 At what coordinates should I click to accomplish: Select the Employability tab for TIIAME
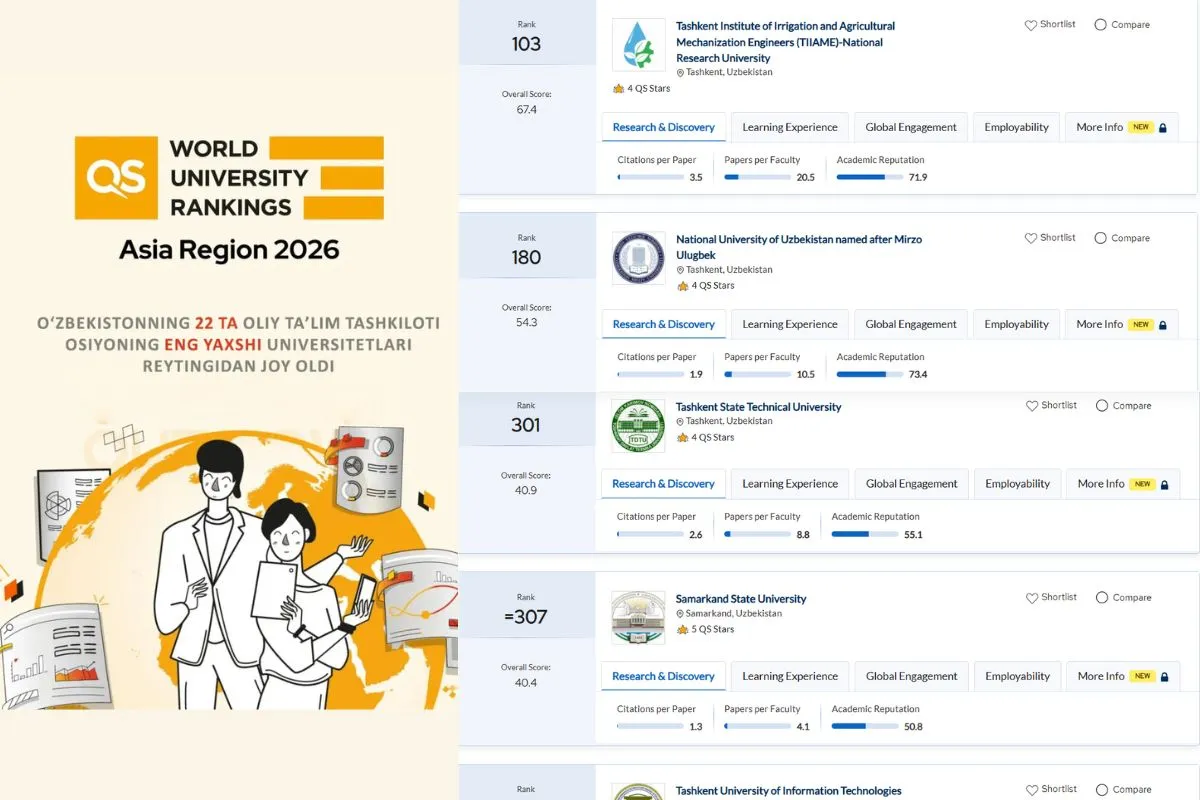[1016, 127]
